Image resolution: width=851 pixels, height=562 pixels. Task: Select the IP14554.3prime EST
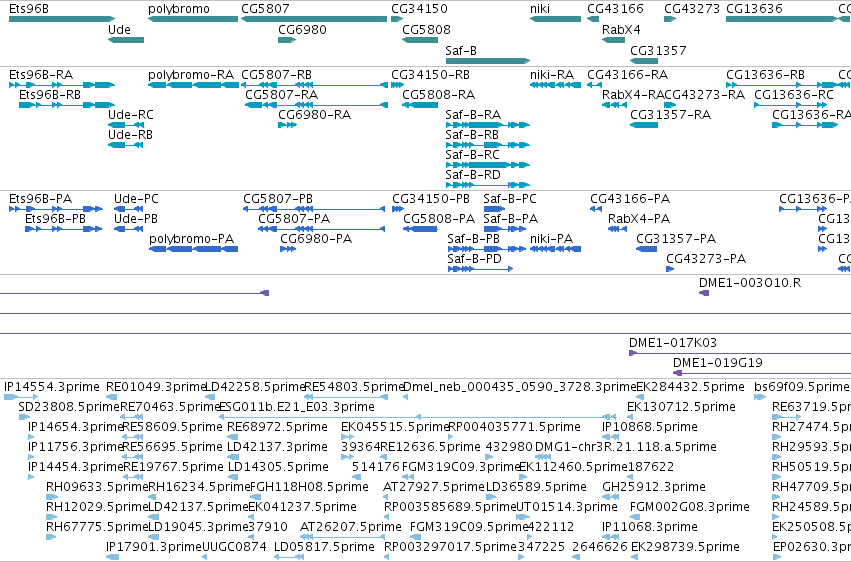(x=21, y=397)
